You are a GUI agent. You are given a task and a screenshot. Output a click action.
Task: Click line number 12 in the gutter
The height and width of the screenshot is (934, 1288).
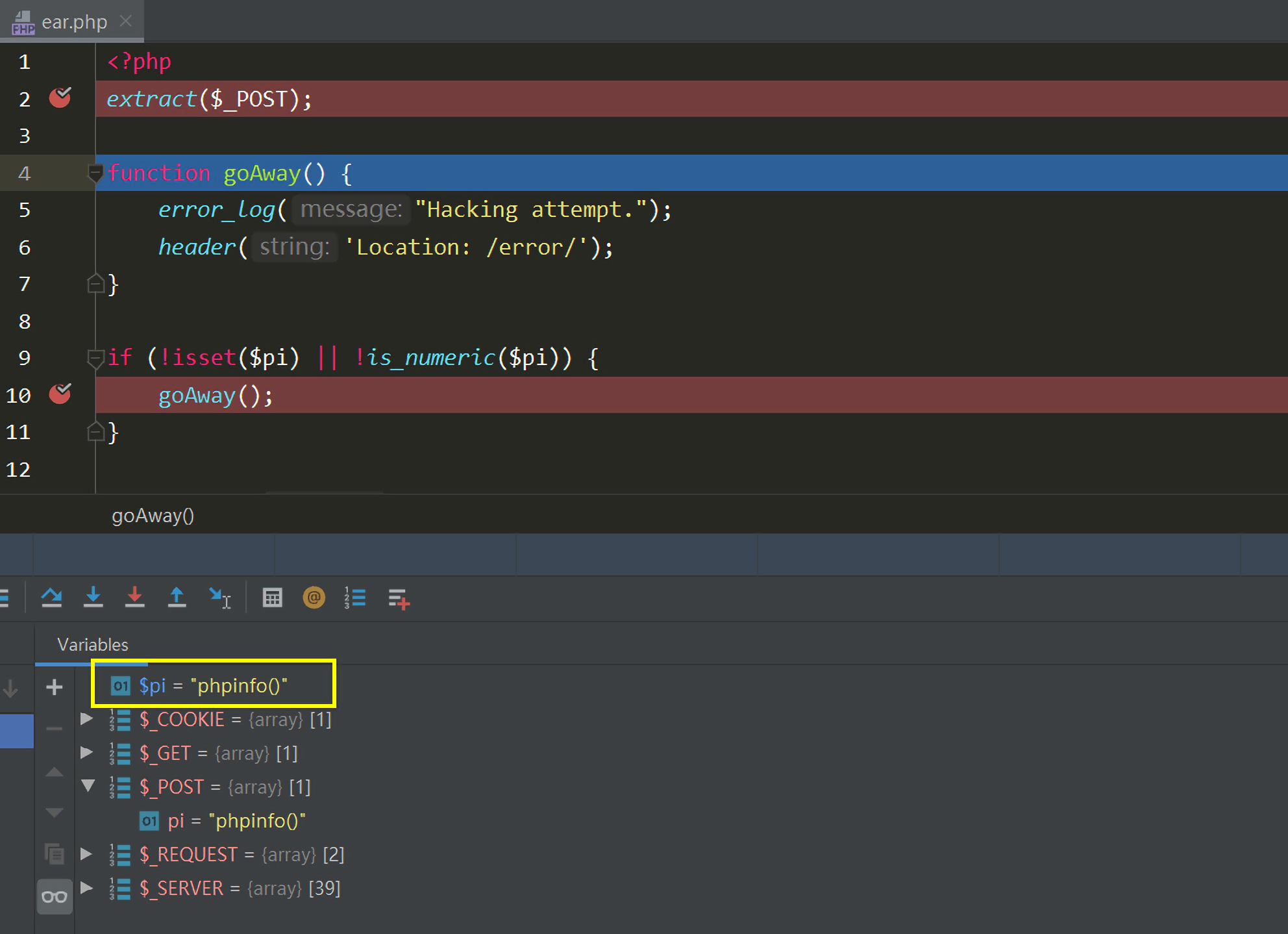point(19,469)
